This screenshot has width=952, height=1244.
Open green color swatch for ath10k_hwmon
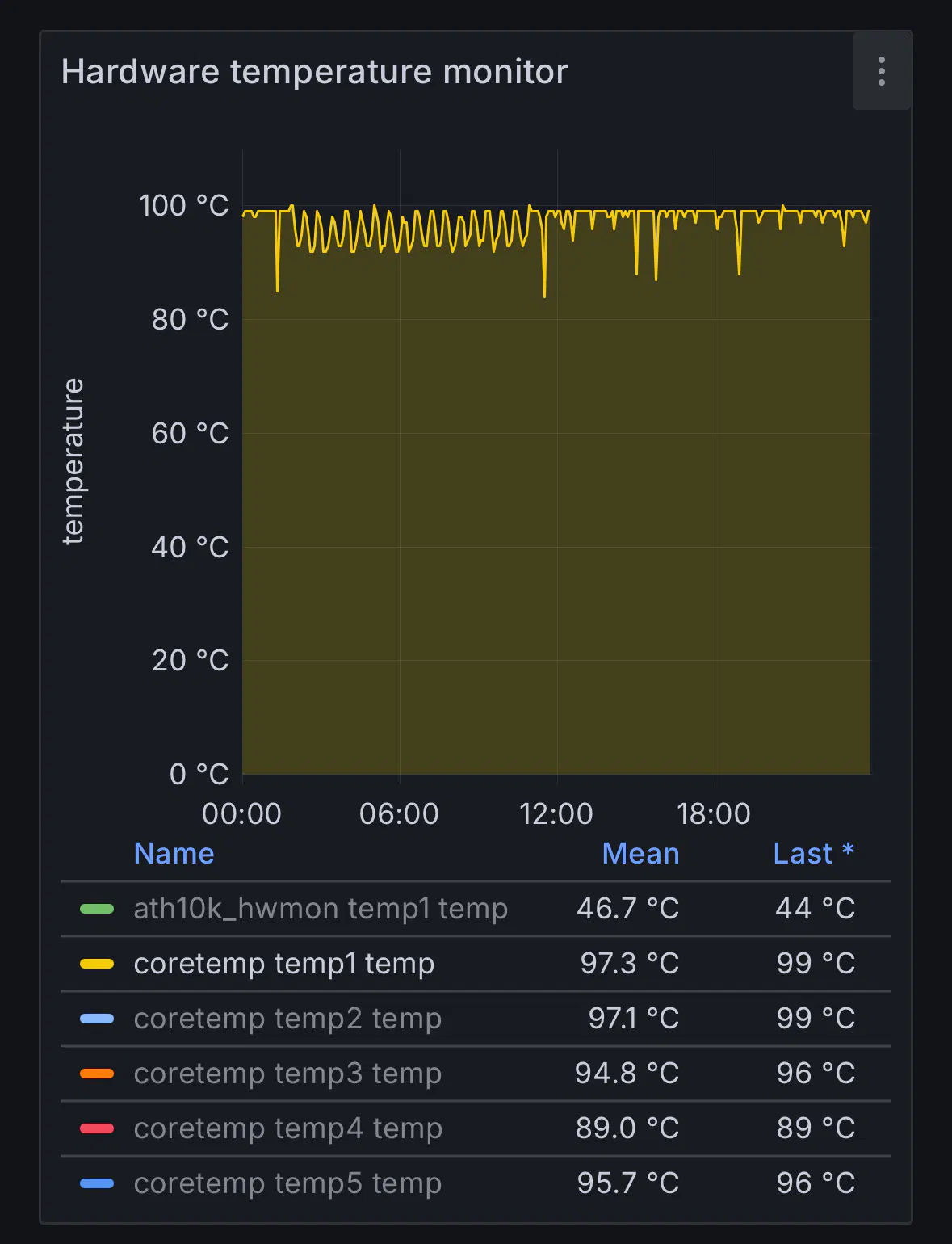97,909
